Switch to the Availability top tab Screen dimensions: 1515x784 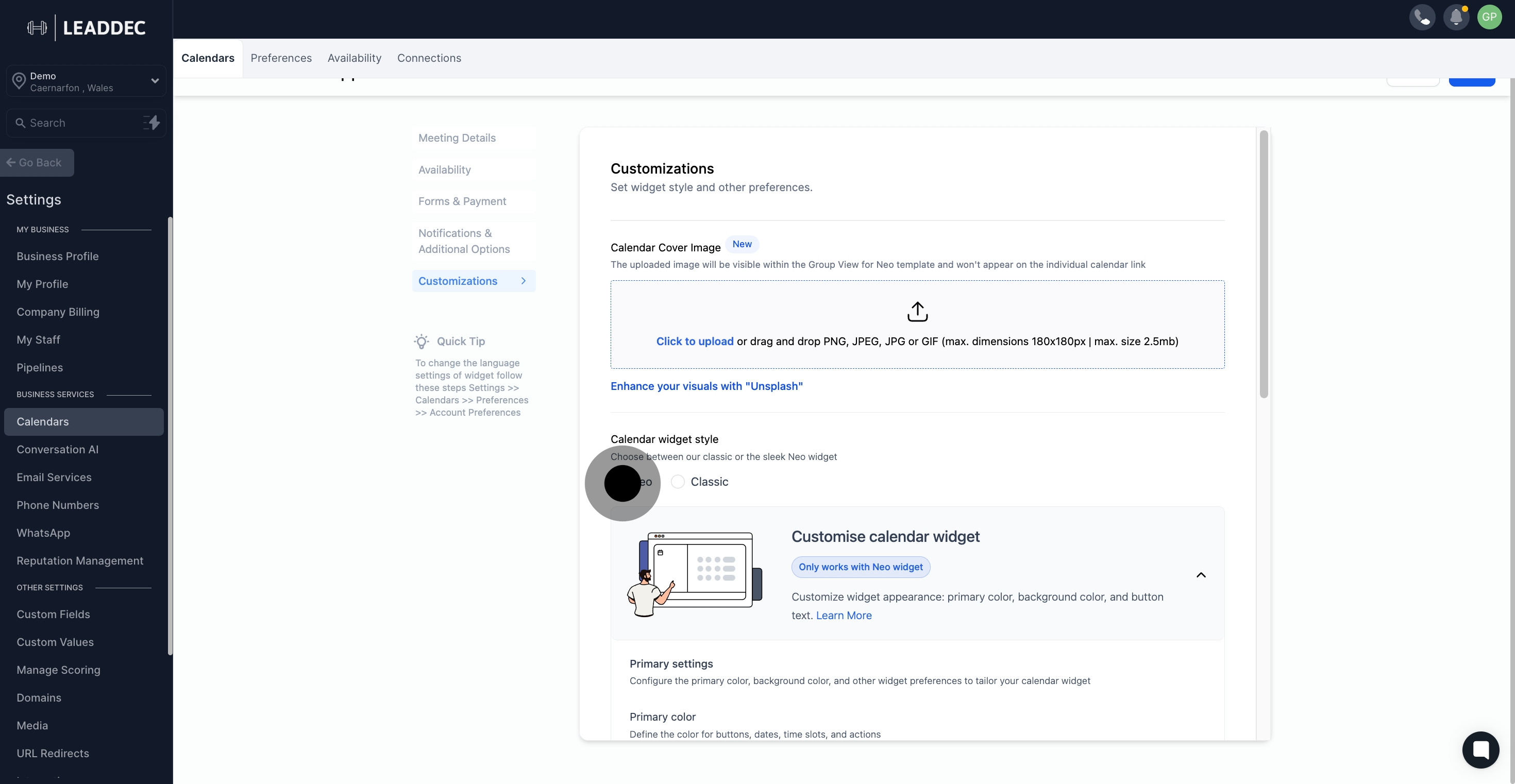(x=355, y=58)
